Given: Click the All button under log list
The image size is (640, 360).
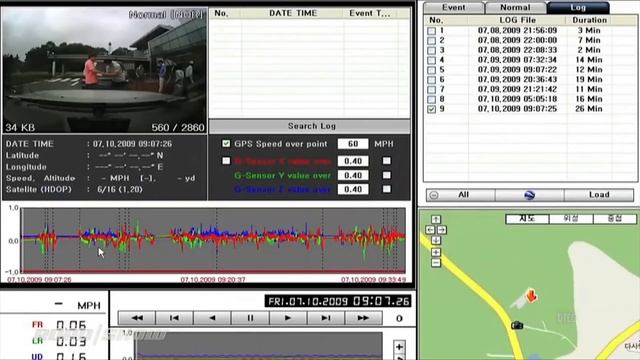Looking at the screenshot, I should [461, 195].
